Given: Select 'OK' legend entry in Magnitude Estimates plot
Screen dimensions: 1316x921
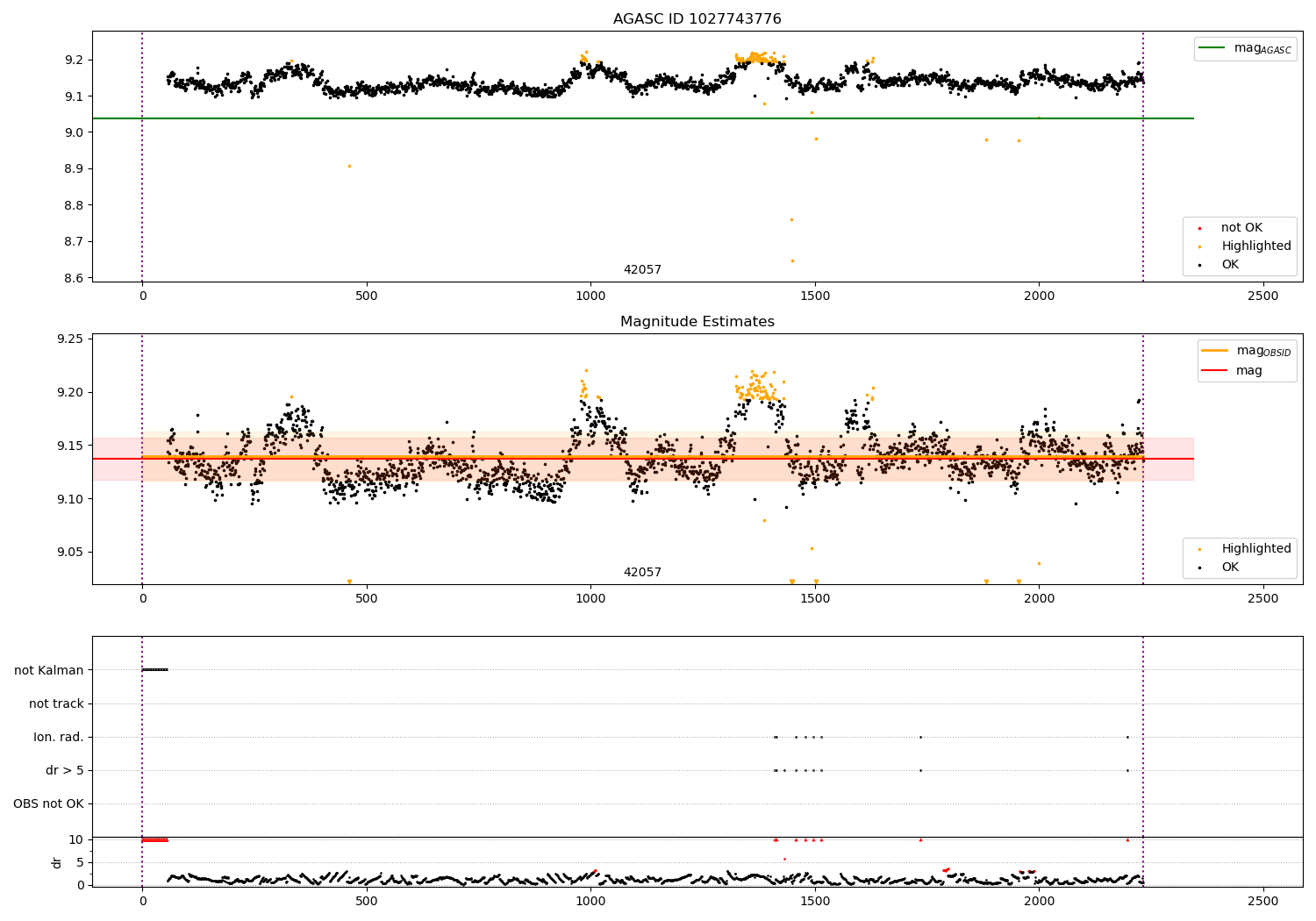Looking at the screenshot, I should pyautogui.click(x=1230, y=568).
